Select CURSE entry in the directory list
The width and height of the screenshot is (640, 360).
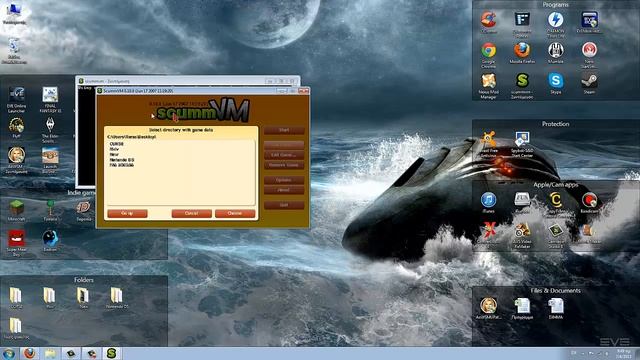coord(116,144)
